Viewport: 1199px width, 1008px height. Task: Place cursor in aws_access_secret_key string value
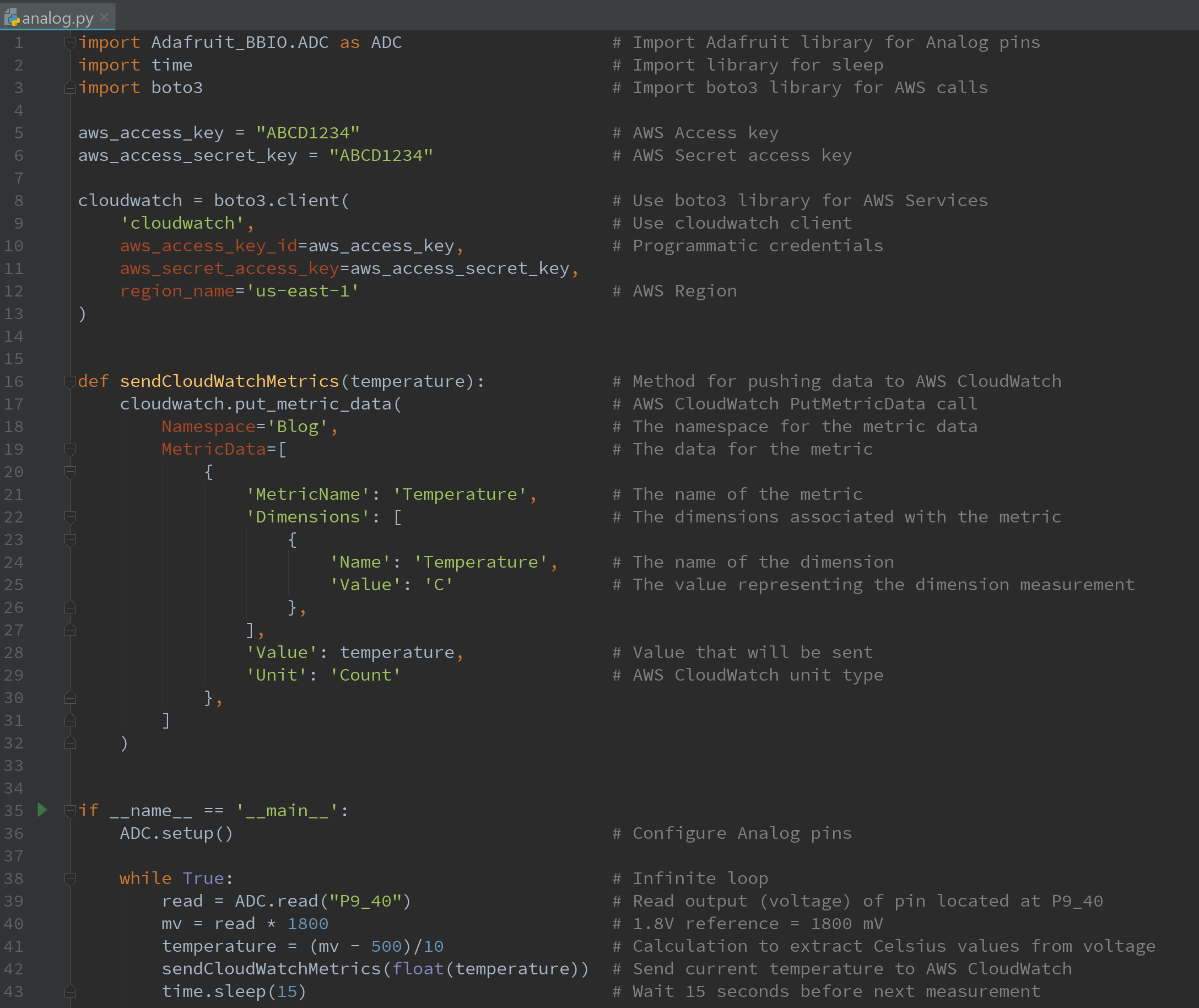tap(381, 155)
